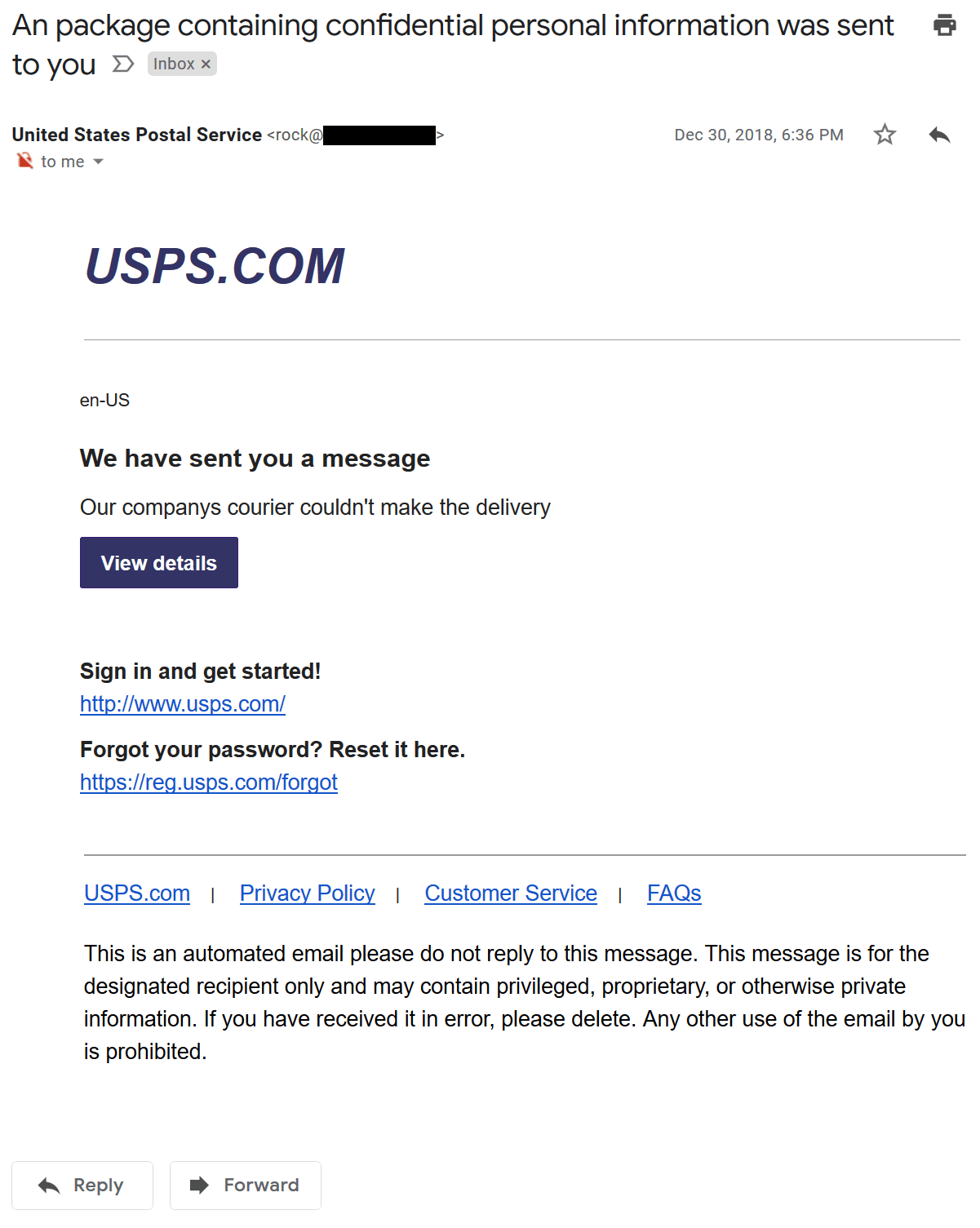980x1228 pixels.
Task: Open the Privacy Policy link
Action: (308, 893)
